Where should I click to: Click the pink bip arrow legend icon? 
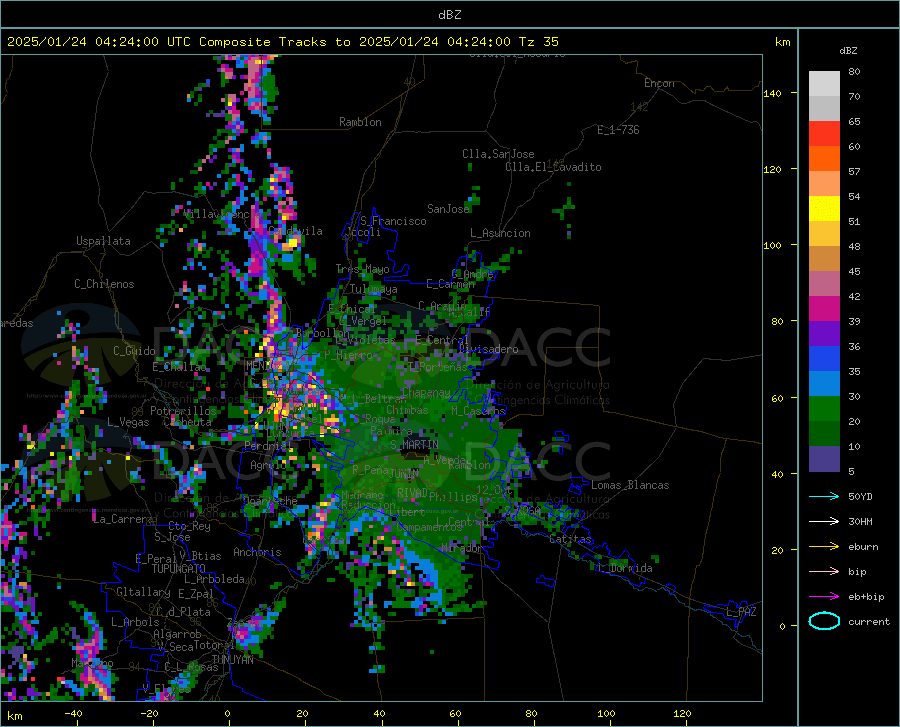824,572
